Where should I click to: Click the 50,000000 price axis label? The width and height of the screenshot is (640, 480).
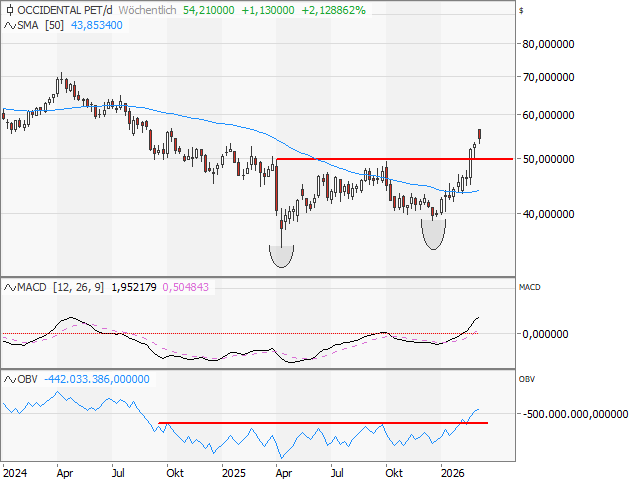click(548, 159)
